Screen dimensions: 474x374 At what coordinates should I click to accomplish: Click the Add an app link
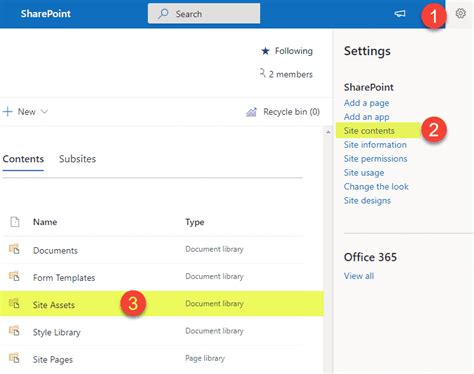pyautogui.click(x=366, y=117)
